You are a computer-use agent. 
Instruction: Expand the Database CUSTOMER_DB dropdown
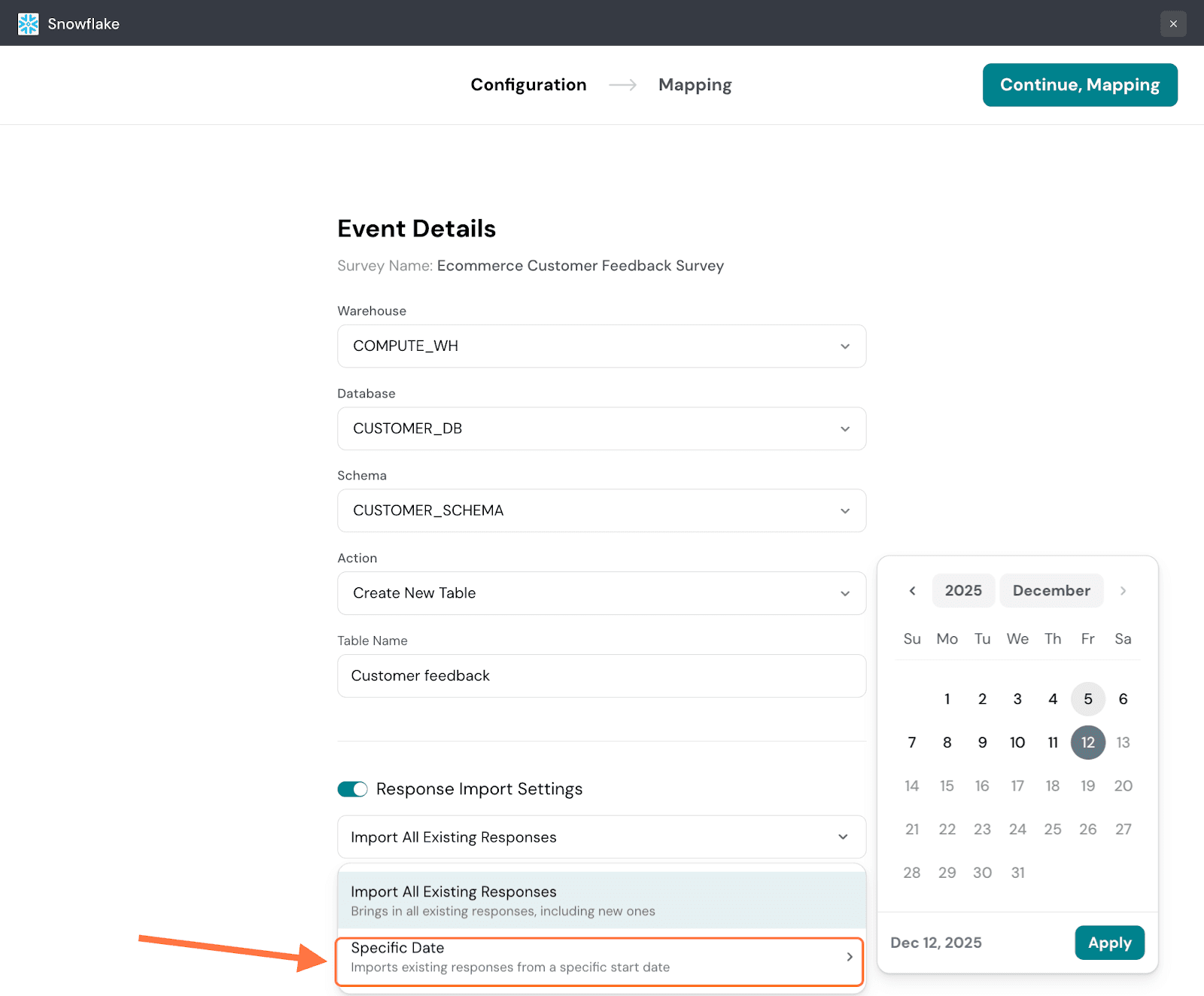pyautogui.click(x=601, y=428)
